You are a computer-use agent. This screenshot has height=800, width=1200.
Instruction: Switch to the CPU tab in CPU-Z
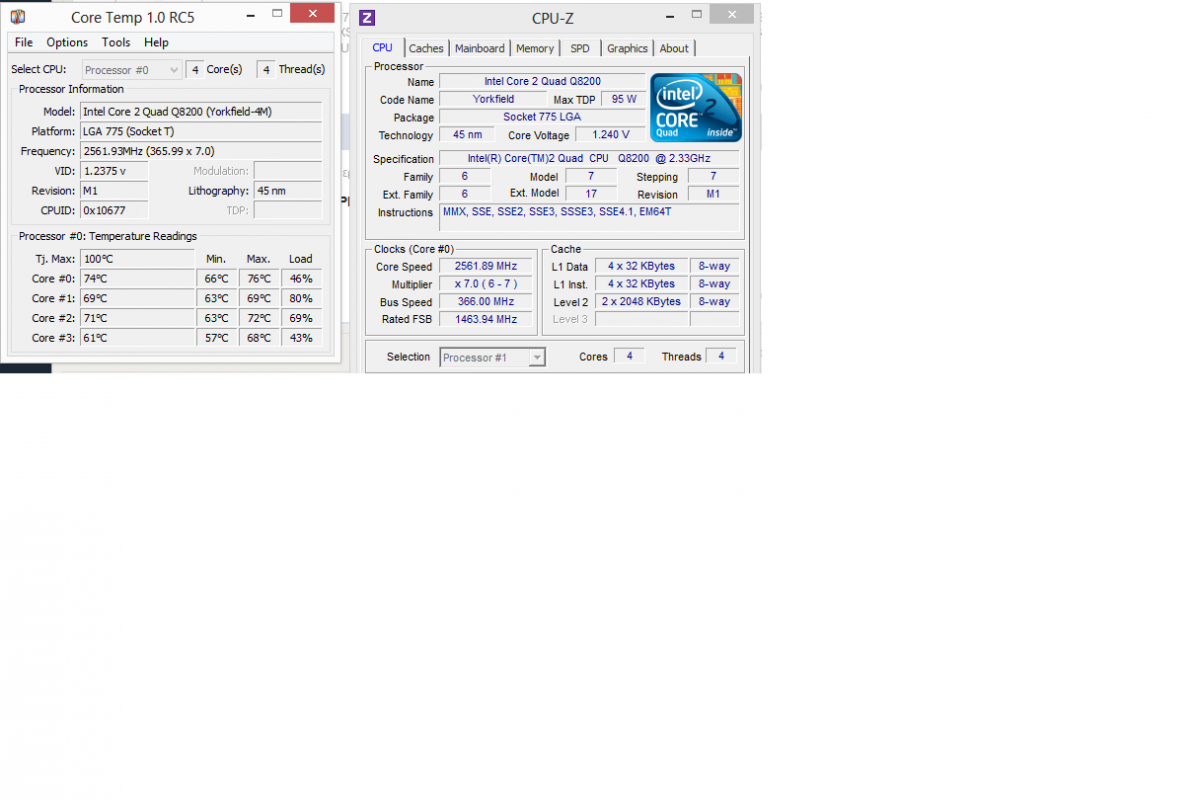(382, 48)
